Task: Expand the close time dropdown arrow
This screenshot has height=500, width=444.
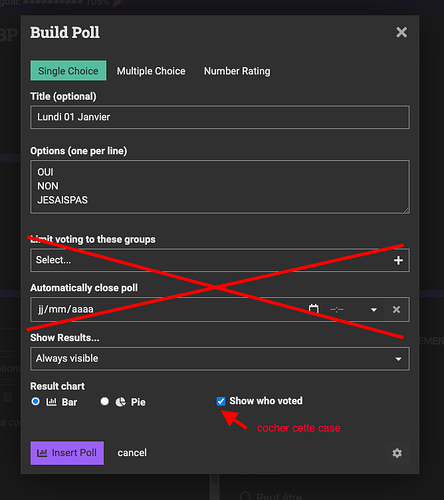Action: coord(374,310)
